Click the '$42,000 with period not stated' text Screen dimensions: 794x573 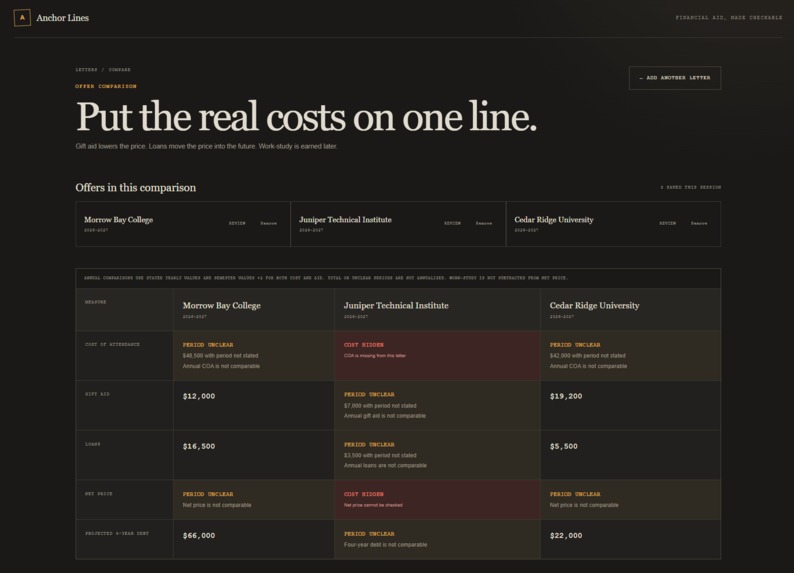click(587, 356)
